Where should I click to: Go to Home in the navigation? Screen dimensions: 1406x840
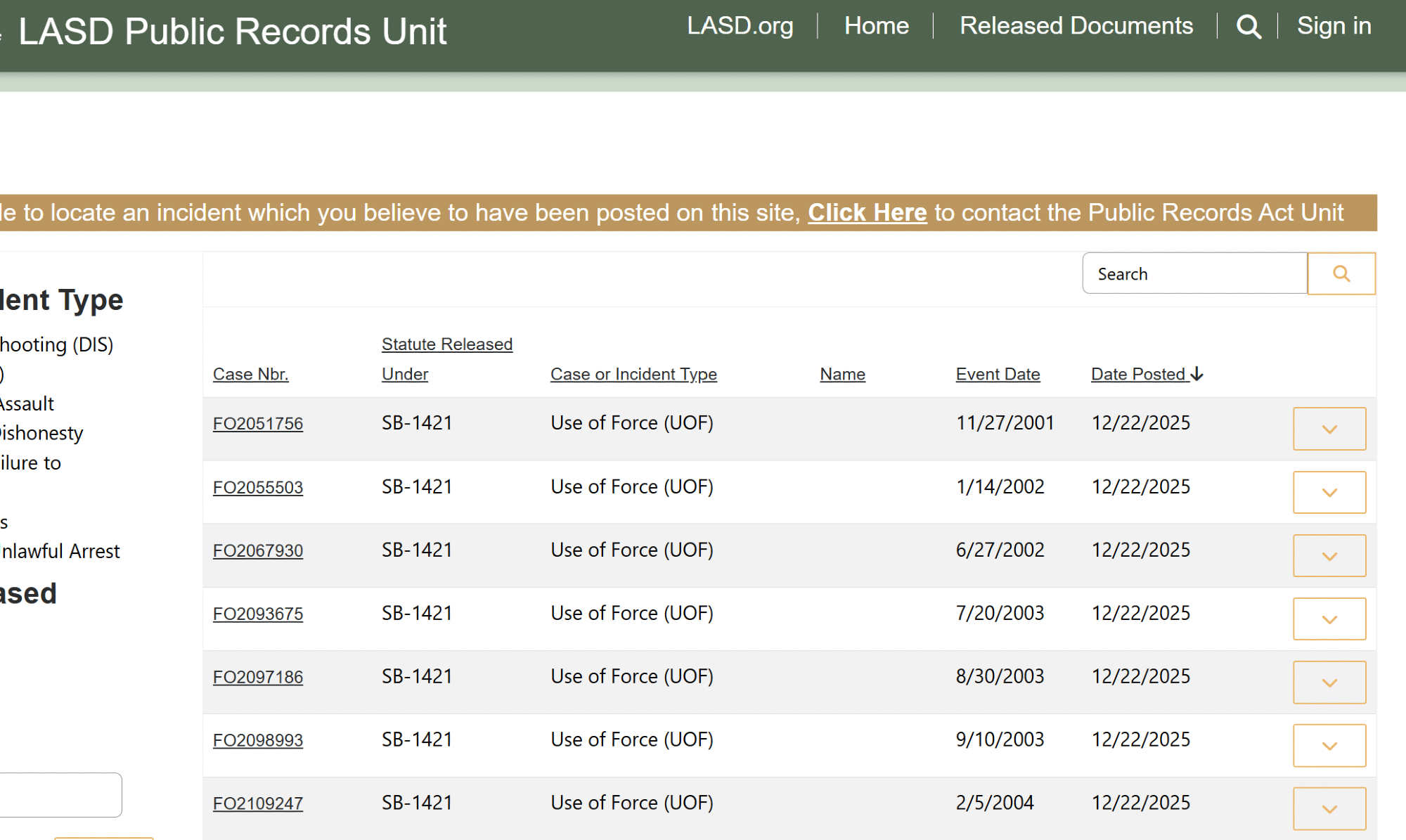click(876, 26)
